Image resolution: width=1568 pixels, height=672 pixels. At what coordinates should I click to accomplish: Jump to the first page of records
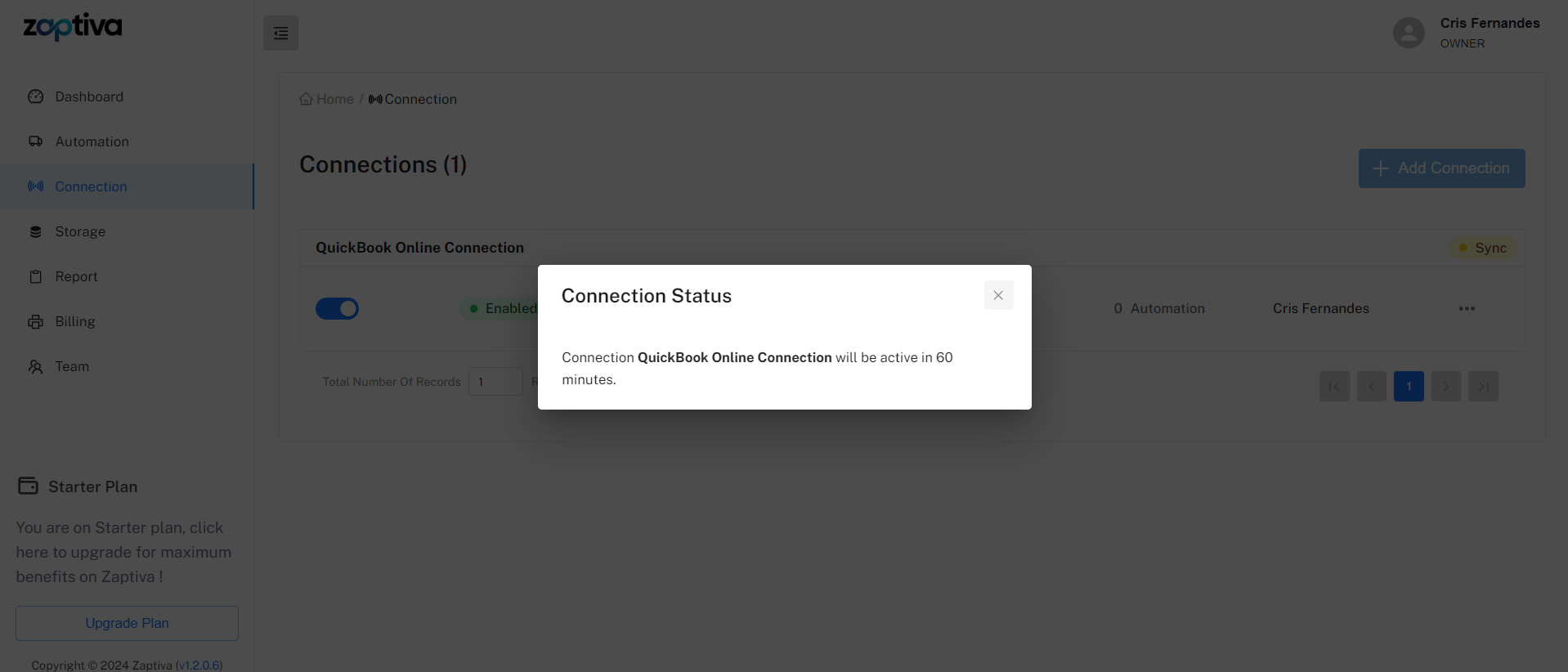(x=1334, y=387)
